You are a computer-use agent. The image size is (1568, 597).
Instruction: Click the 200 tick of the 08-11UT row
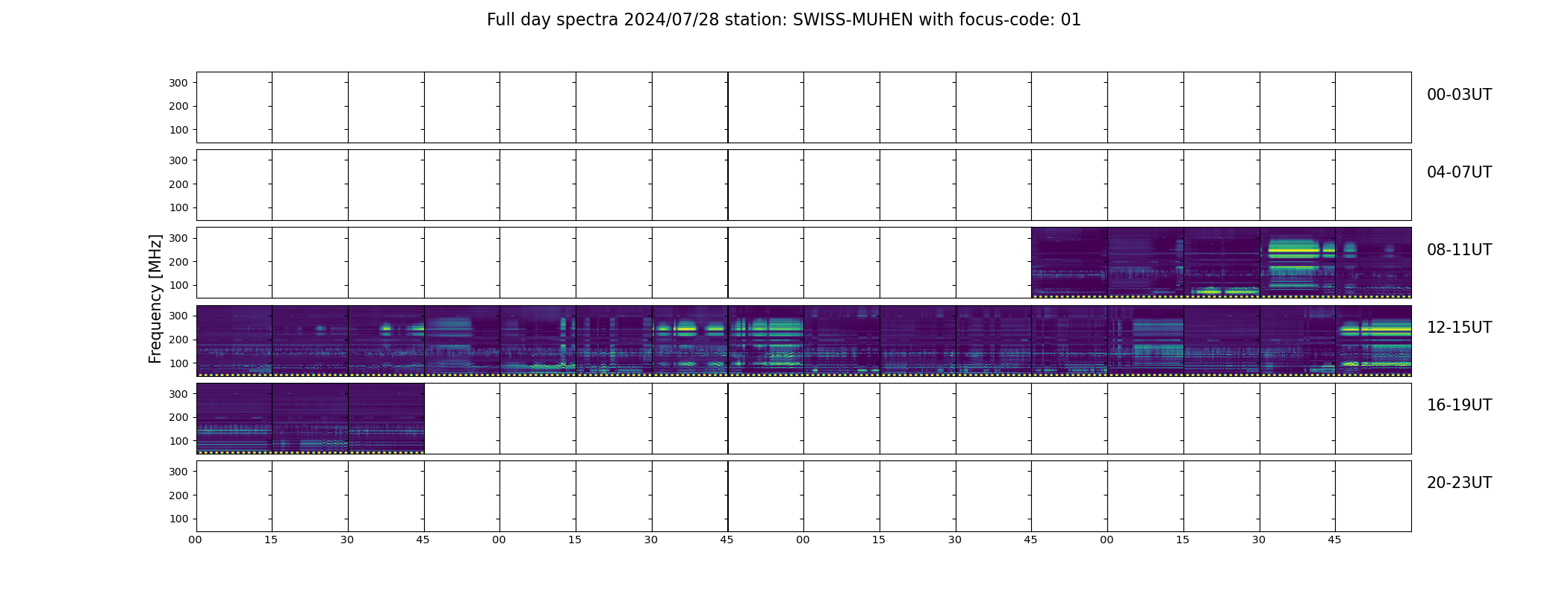[178, 262]
